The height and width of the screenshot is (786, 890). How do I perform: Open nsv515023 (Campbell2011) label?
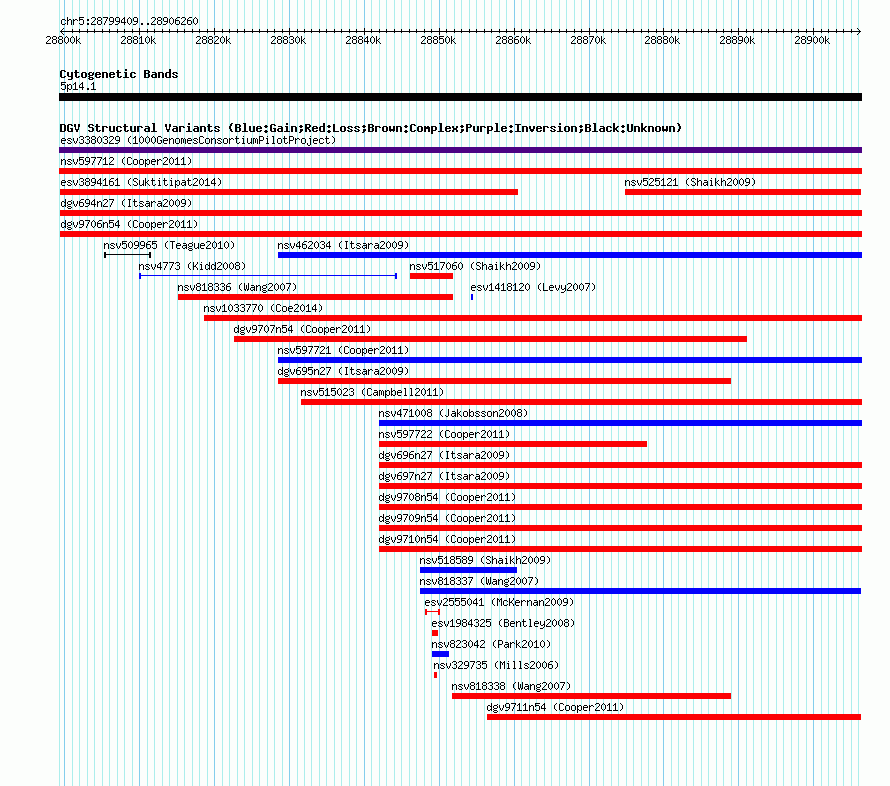[372, 392]
